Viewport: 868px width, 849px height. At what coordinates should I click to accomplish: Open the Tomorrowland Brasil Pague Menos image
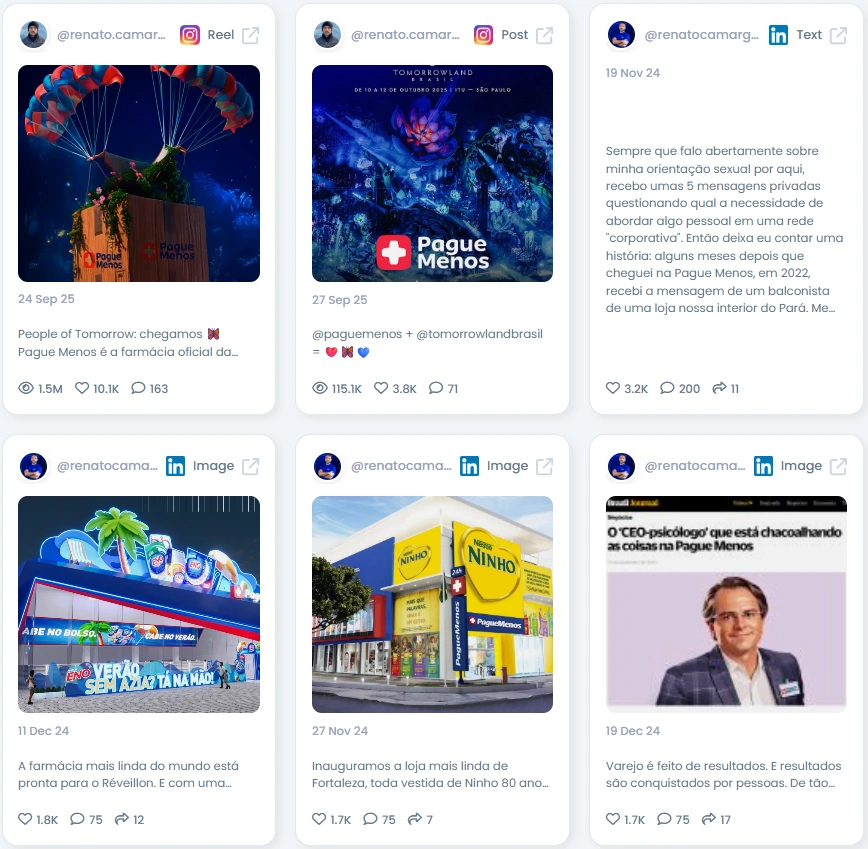coord(432,173)
